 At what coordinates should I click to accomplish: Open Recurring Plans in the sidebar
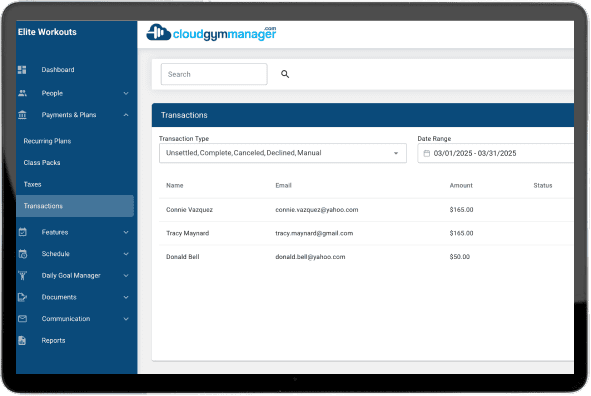click(47, 141)
